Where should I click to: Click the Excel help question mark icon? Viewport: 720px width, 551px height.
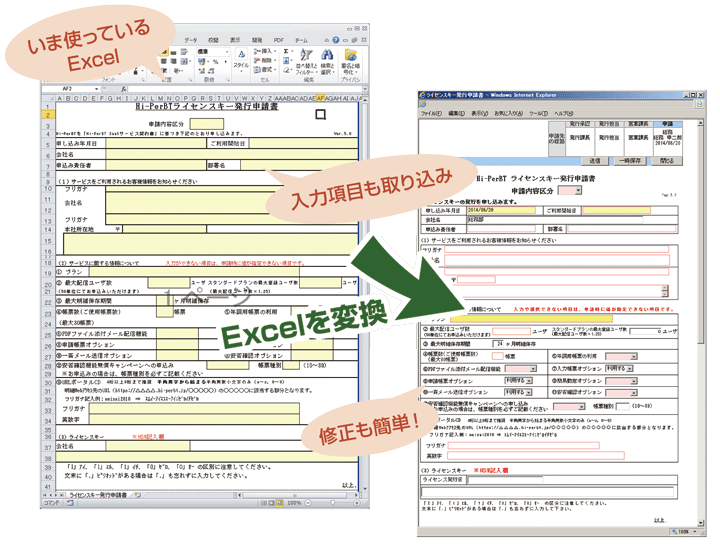click(336, 40)
